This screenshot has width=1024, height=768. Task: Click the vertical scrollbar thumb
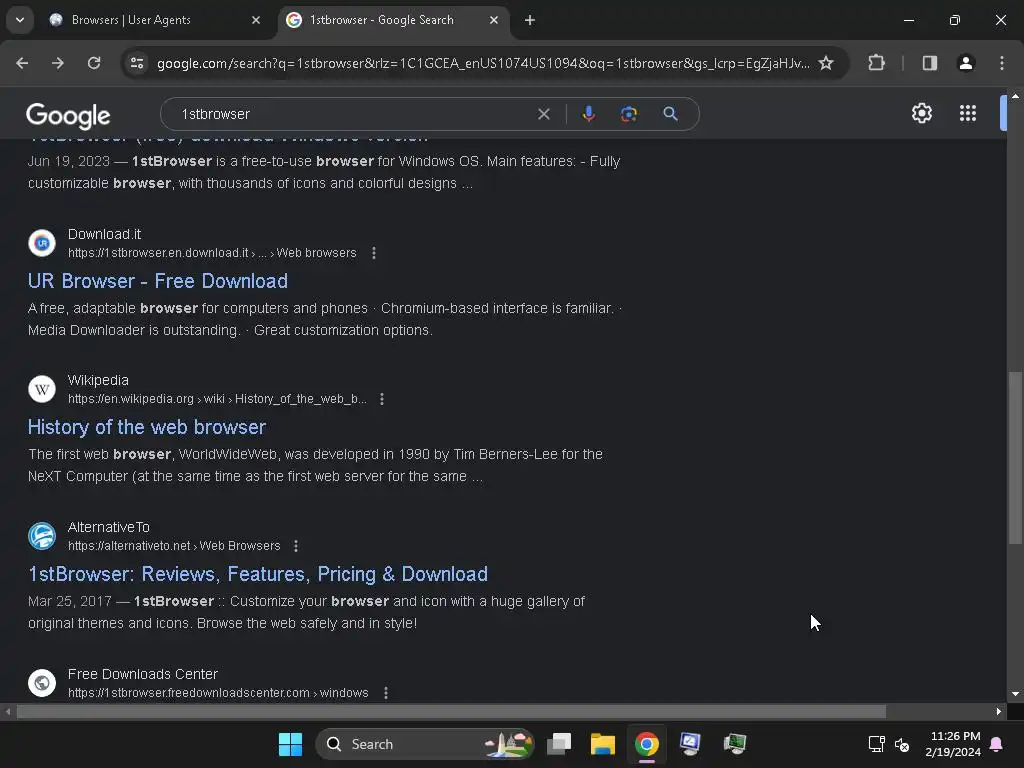point(1015,458)
